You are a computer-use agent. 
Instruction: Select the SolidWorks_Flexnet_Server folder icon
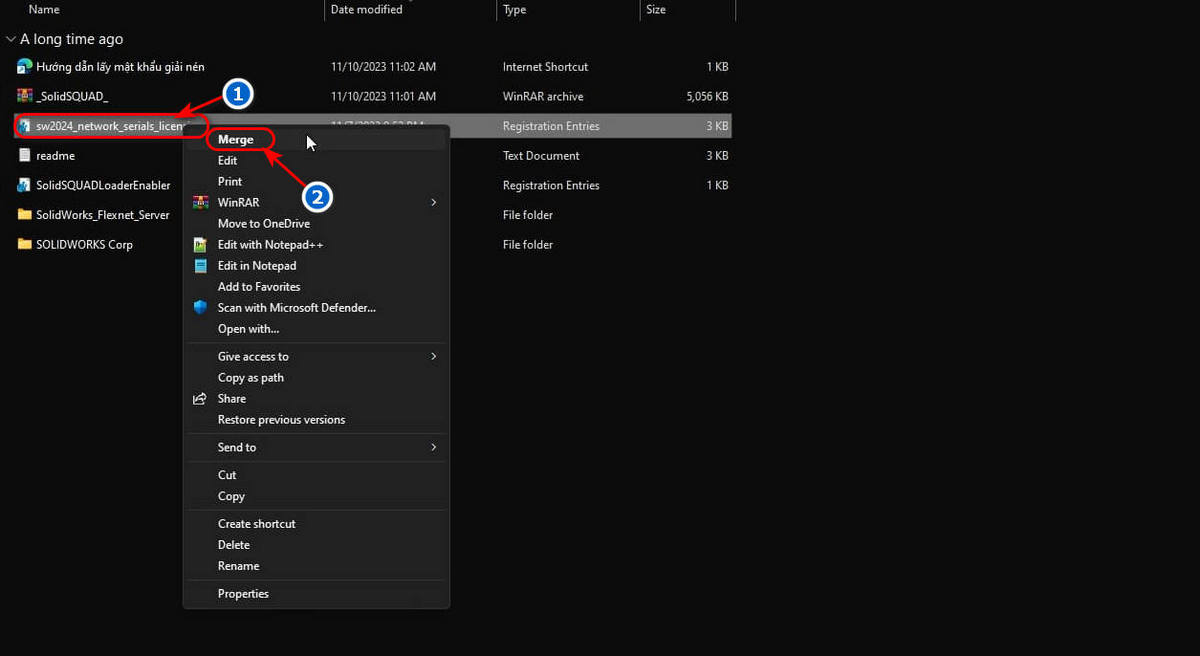point(25,215)
